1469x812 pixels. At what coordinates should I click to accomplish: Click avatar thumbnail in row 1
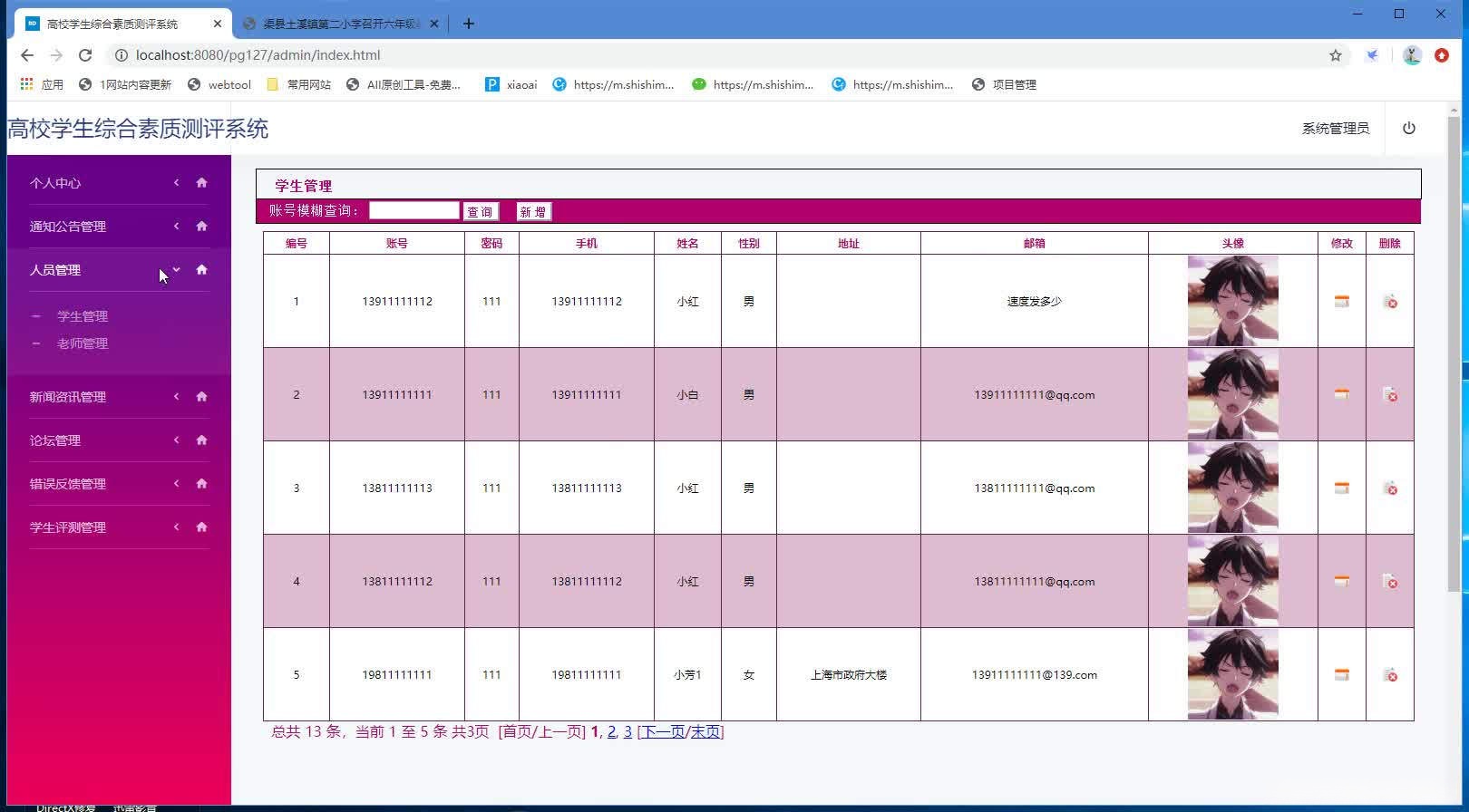point(1232,301)
